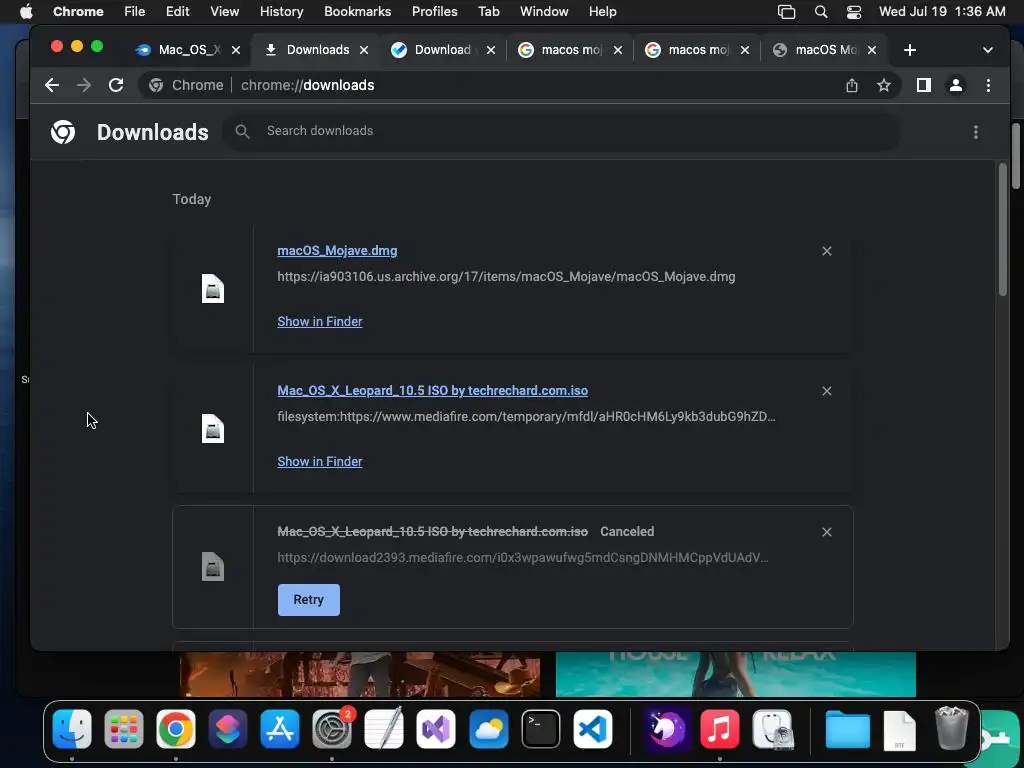
Task: Bookmark this page with the star icon
Action: (x=884, y=85)
